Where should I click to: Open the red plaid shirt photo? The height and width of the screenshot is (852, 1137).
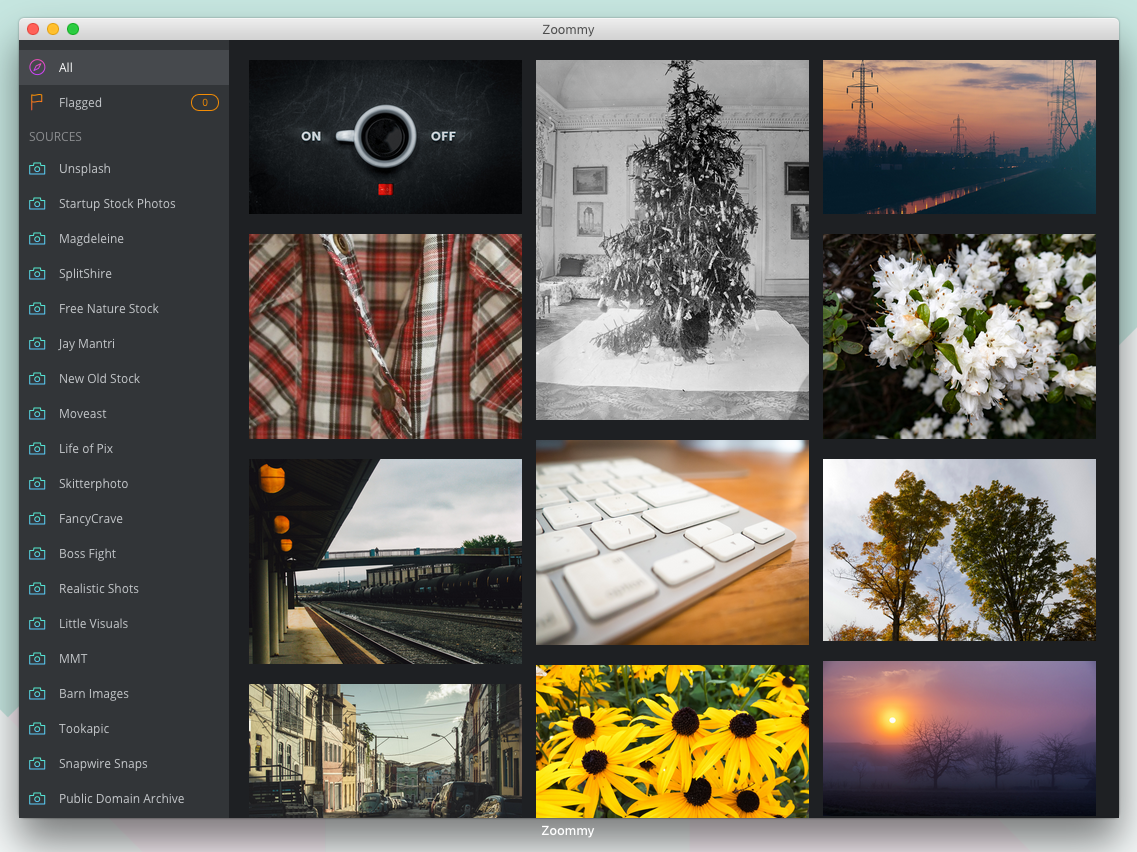(385, 336)
